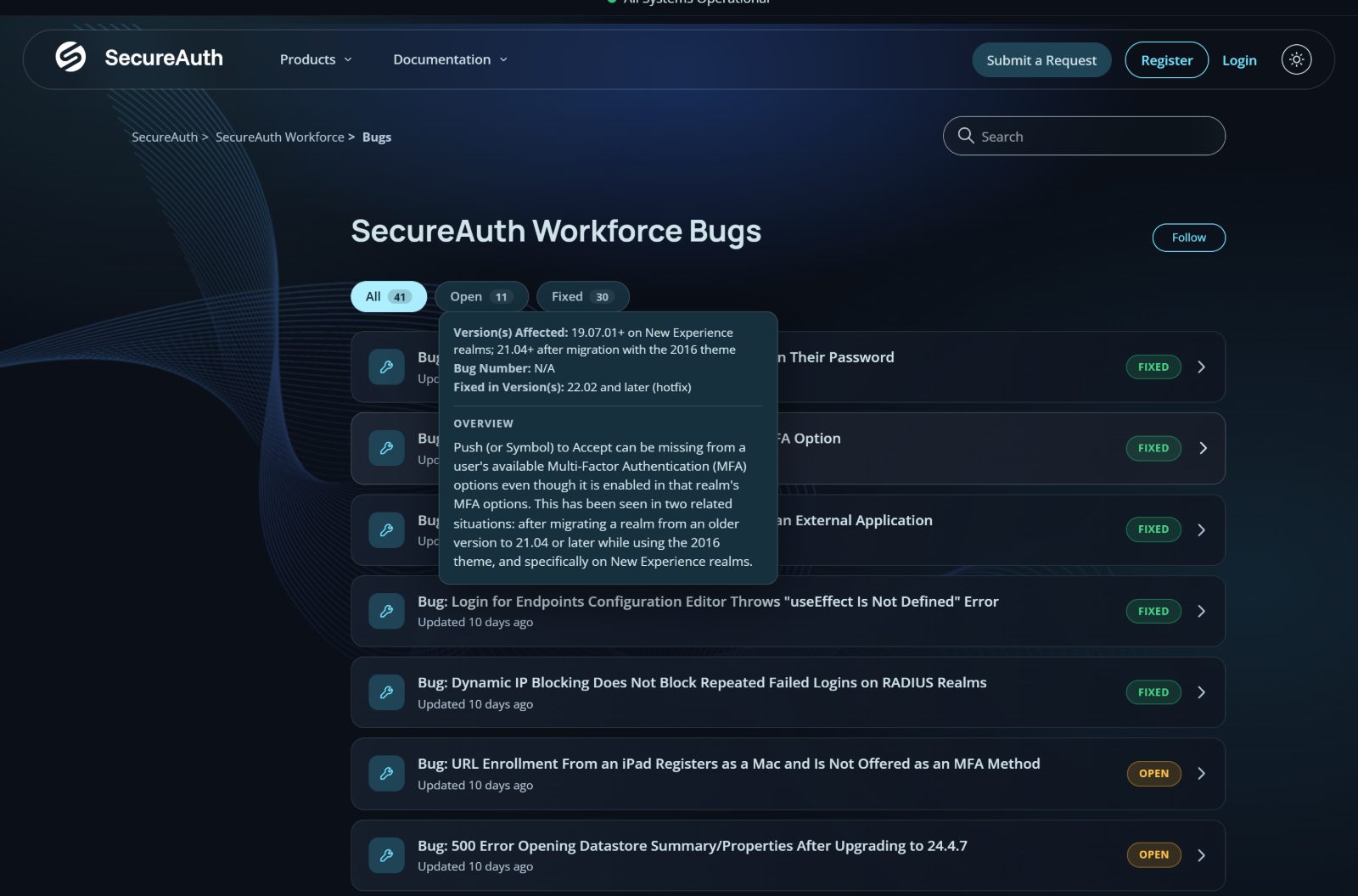Open chevron arrow for Datastore 500 error bug

pyautogui.click(x=1201, y=855)
